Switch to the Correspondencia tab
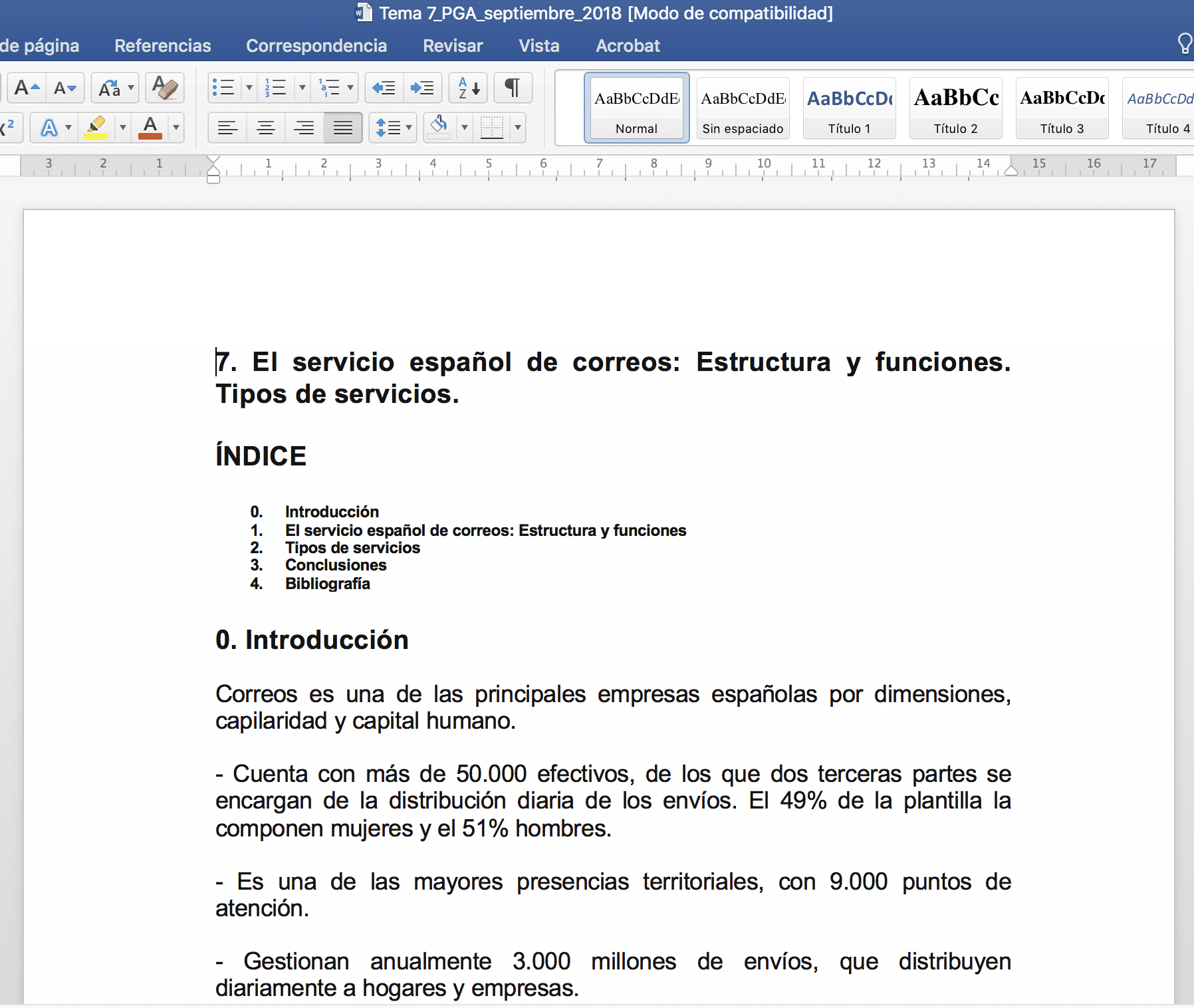The image size is (1194, 1008). tap(316, 45)
